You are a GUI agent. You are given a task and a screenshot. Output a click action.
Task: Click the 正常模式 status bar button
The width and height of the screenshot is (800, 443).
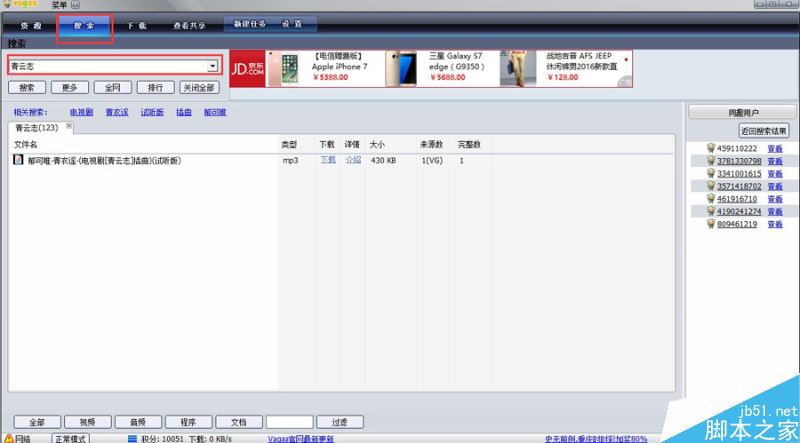coord(70,438)
